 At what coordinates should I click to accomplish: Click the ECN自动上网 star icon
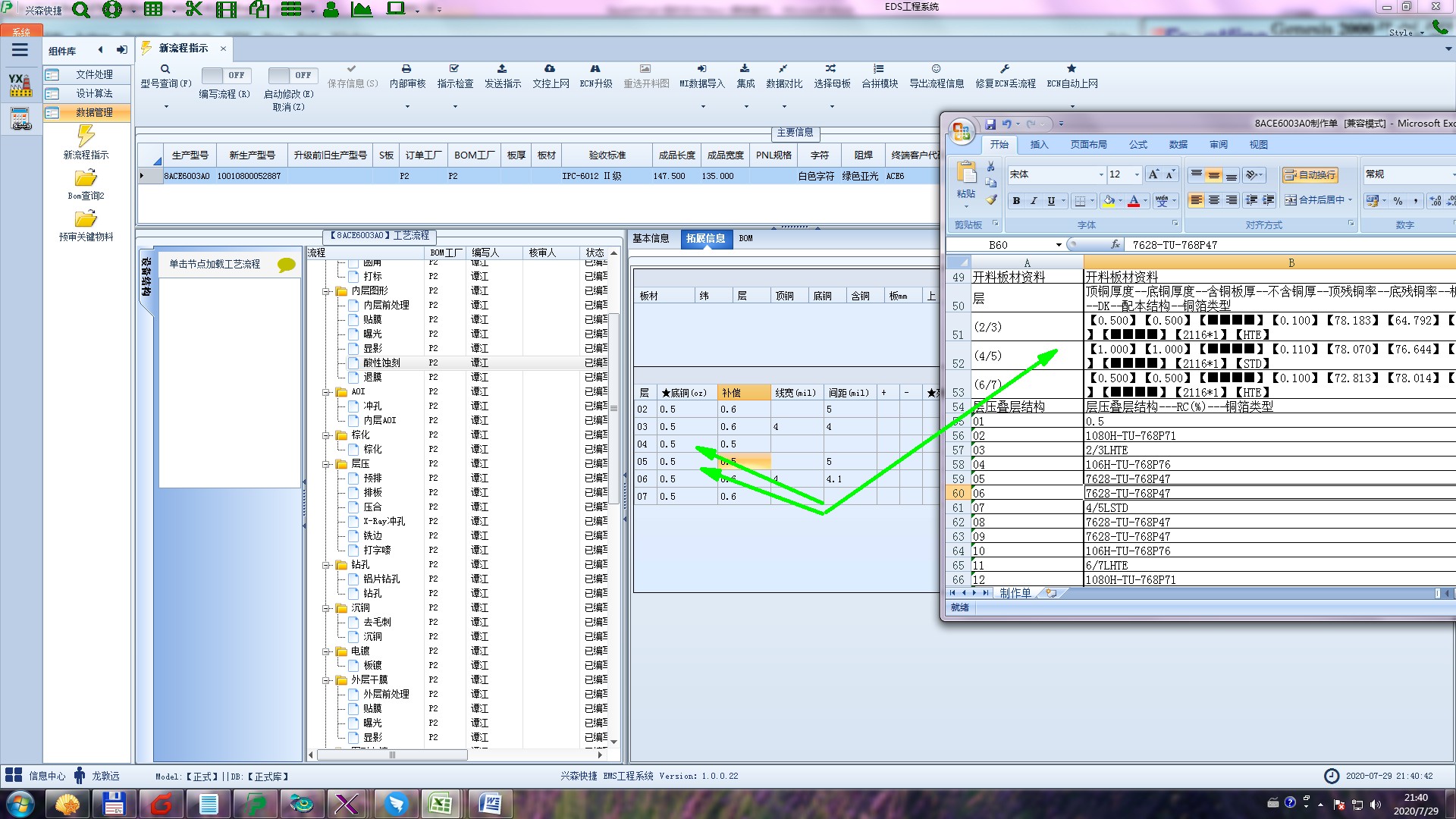pos(1072,69)
